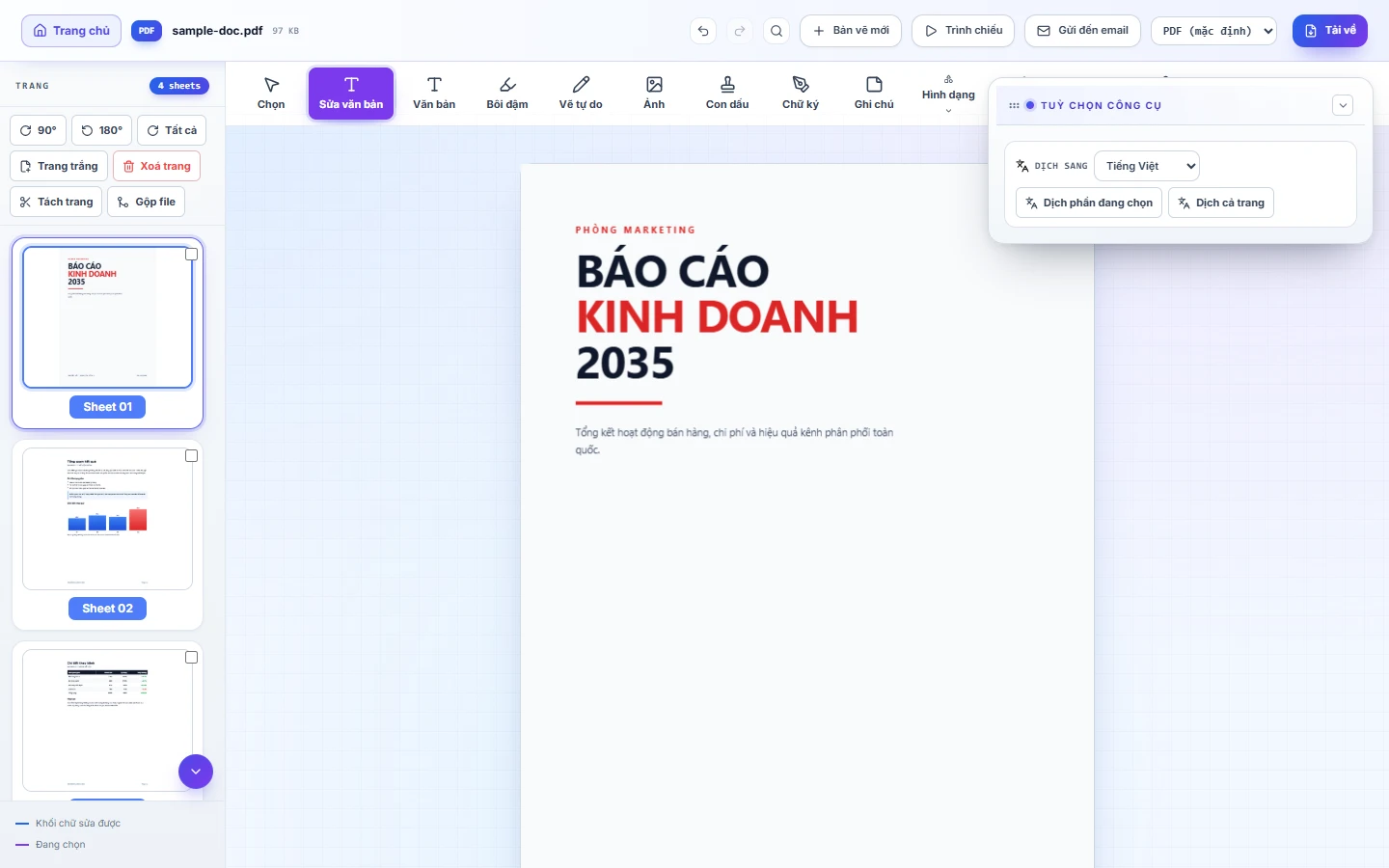The image size is (1389, 868).
Task: Tick the third page thumbnail checkbox
Action: point(191,658)
